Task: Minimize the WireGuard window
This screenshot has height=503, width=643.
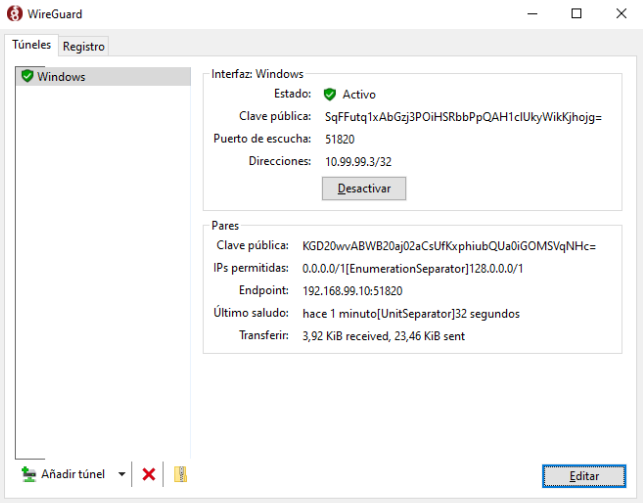Action: click(x=529, y=14)
